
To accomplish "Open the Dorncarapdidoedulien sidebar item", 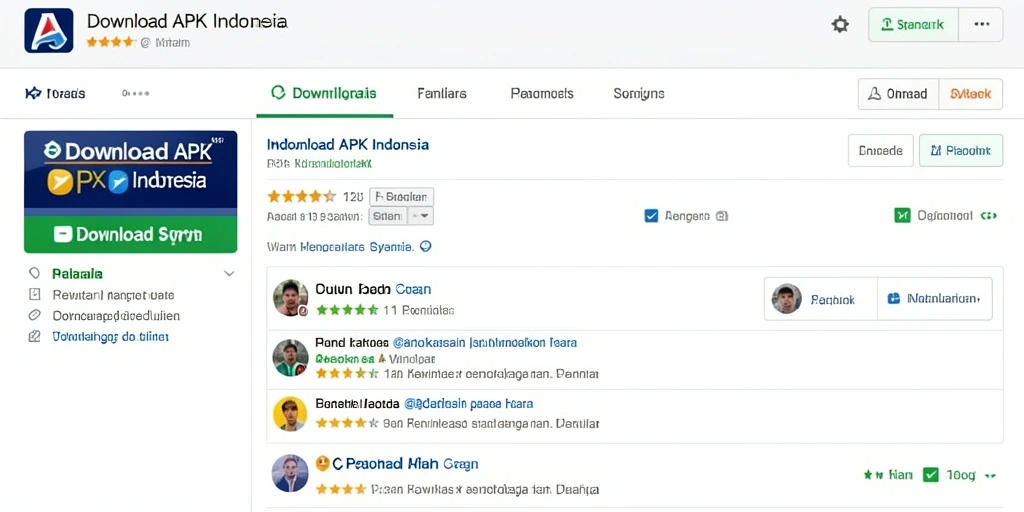I will 116,316.
